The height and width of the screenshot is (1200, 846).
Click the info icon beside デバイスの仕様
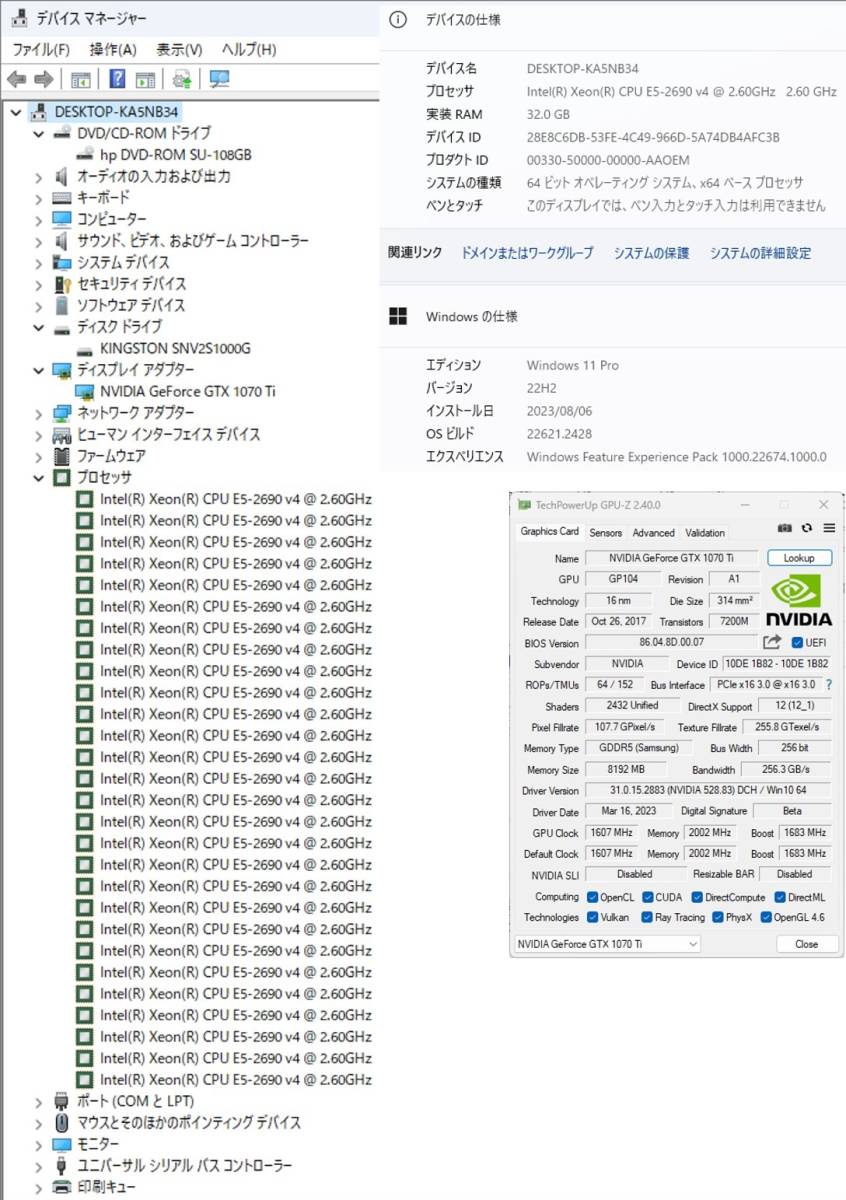click(398, 20)
